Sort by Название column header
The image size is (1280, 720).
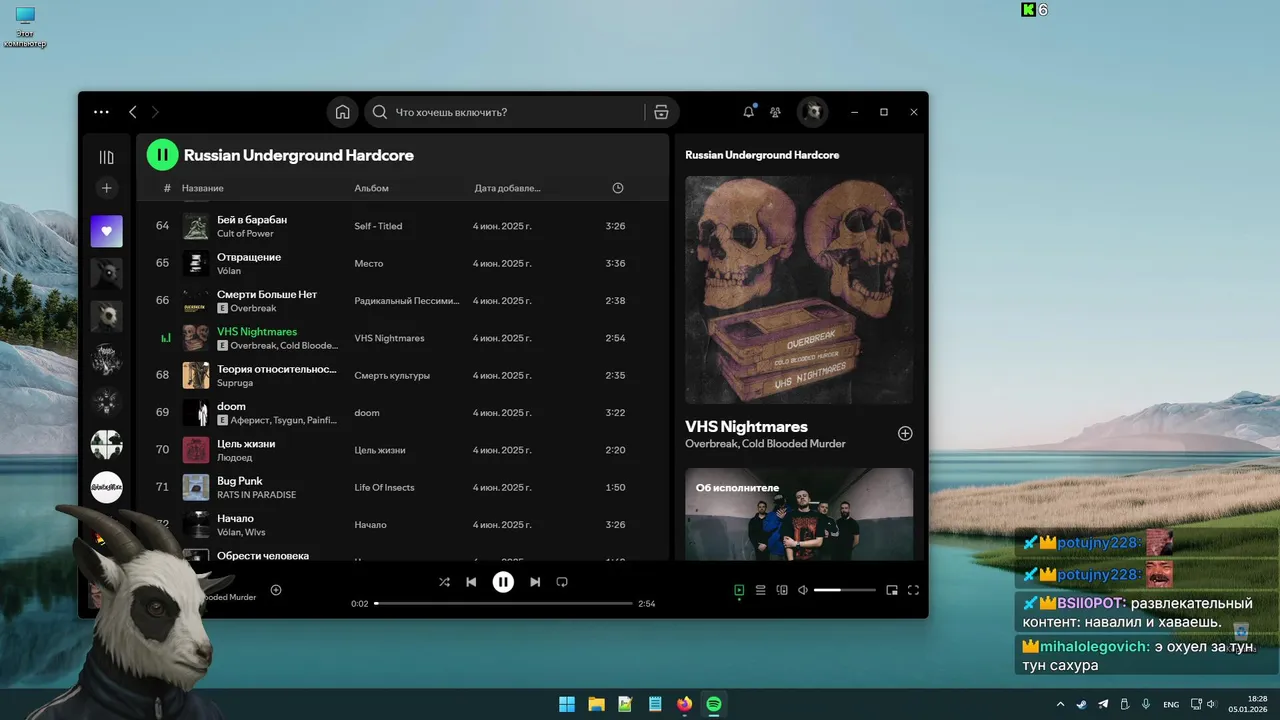click(203, 188)
